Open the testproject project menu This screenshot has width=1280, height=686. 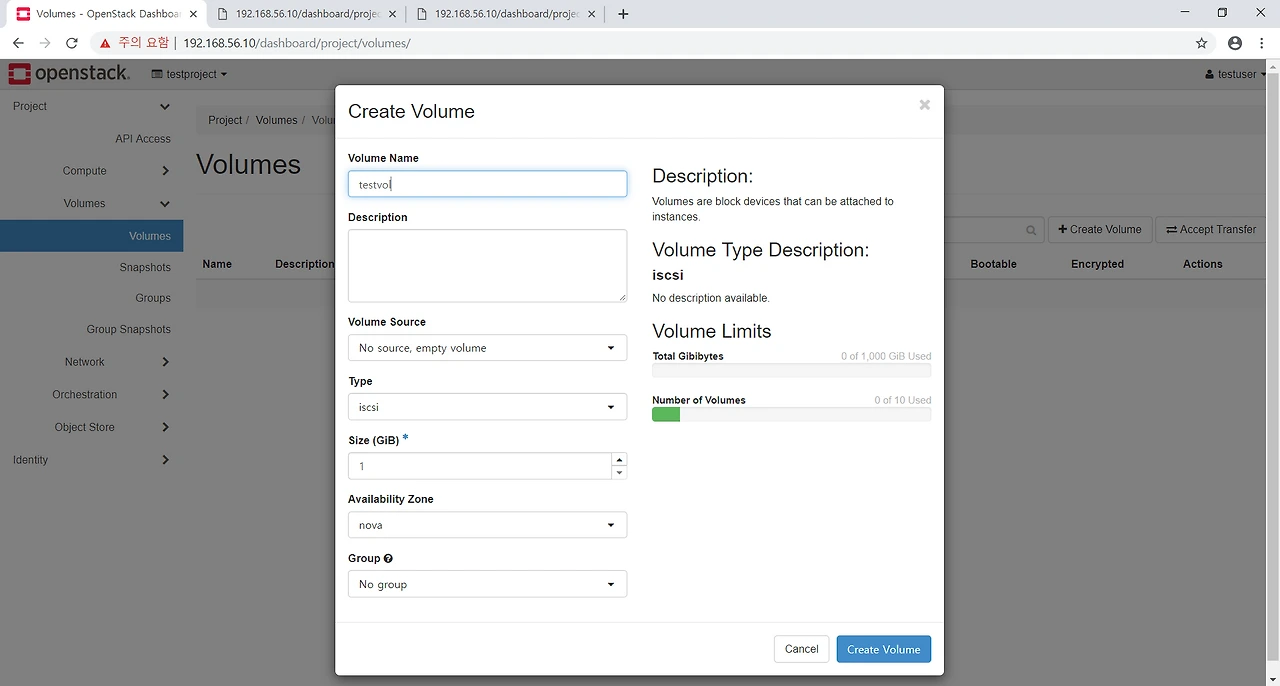189,74
